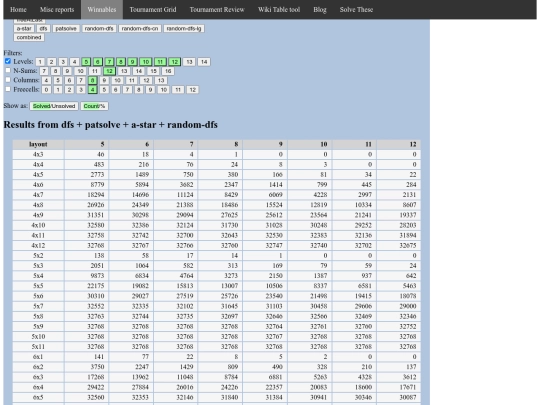The height and width of the screenshot is (405, 540).
Task: Choose the patsolve solver button
Action: [66, 29]
